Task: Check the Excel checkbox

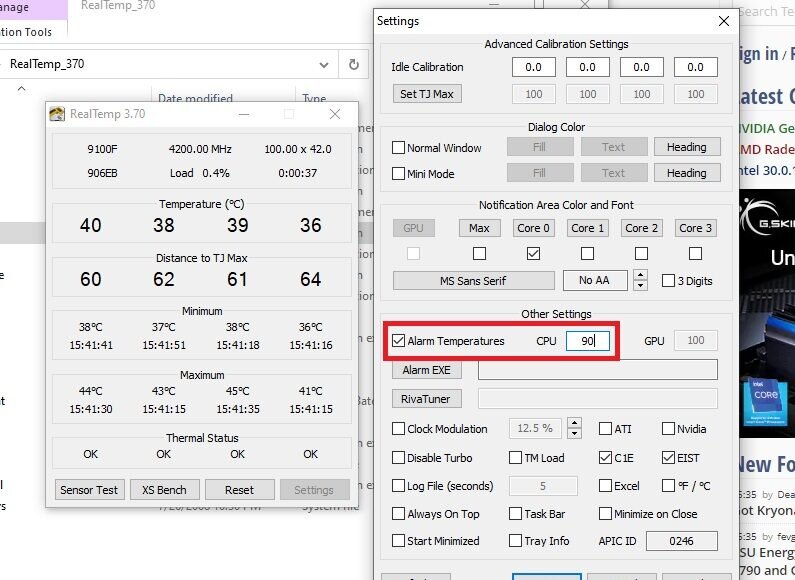Action: pos(605,486)
